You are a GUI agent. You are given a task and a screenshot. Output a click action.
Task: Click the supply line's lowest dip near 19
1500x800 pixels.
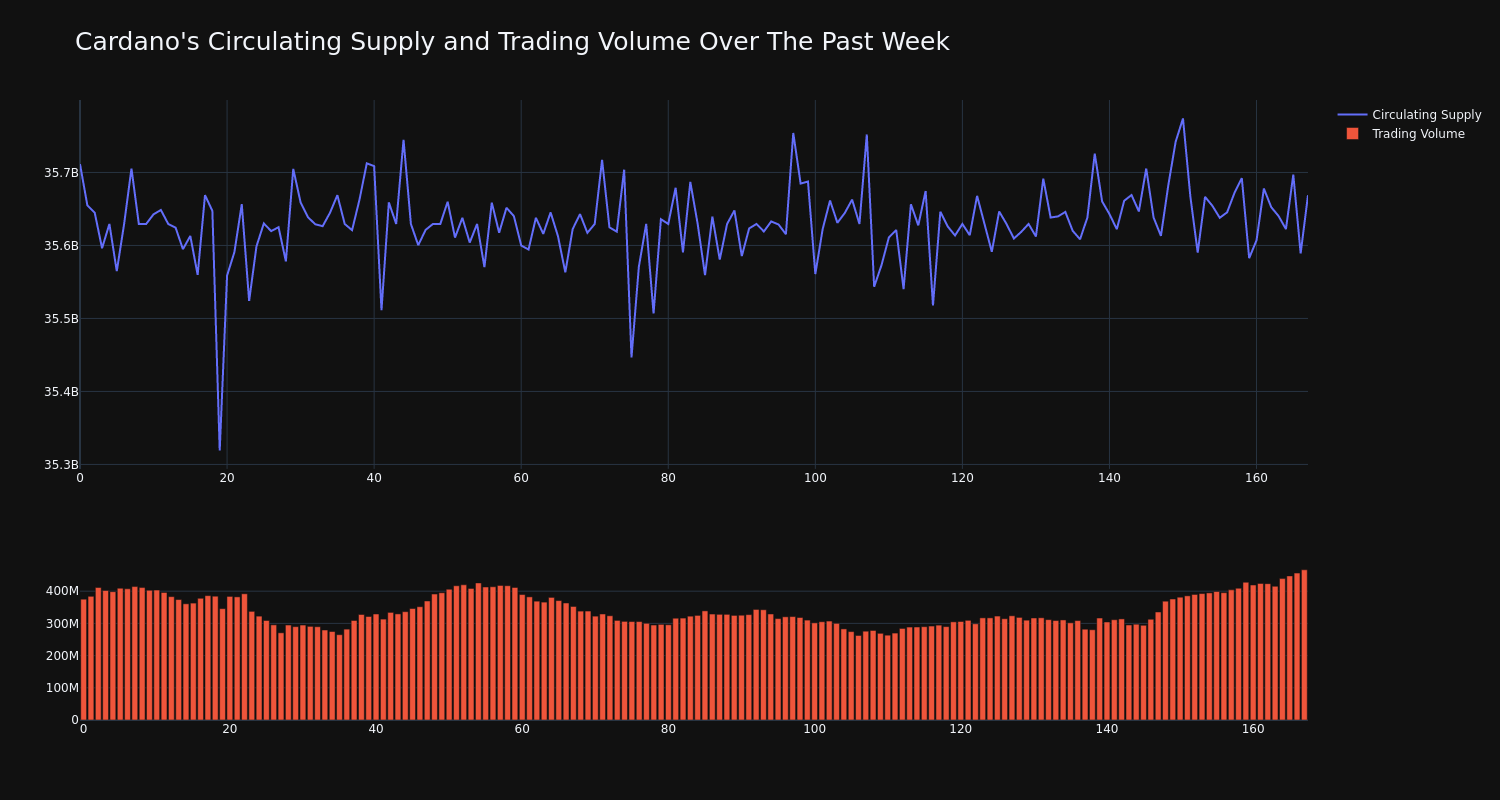220,449
